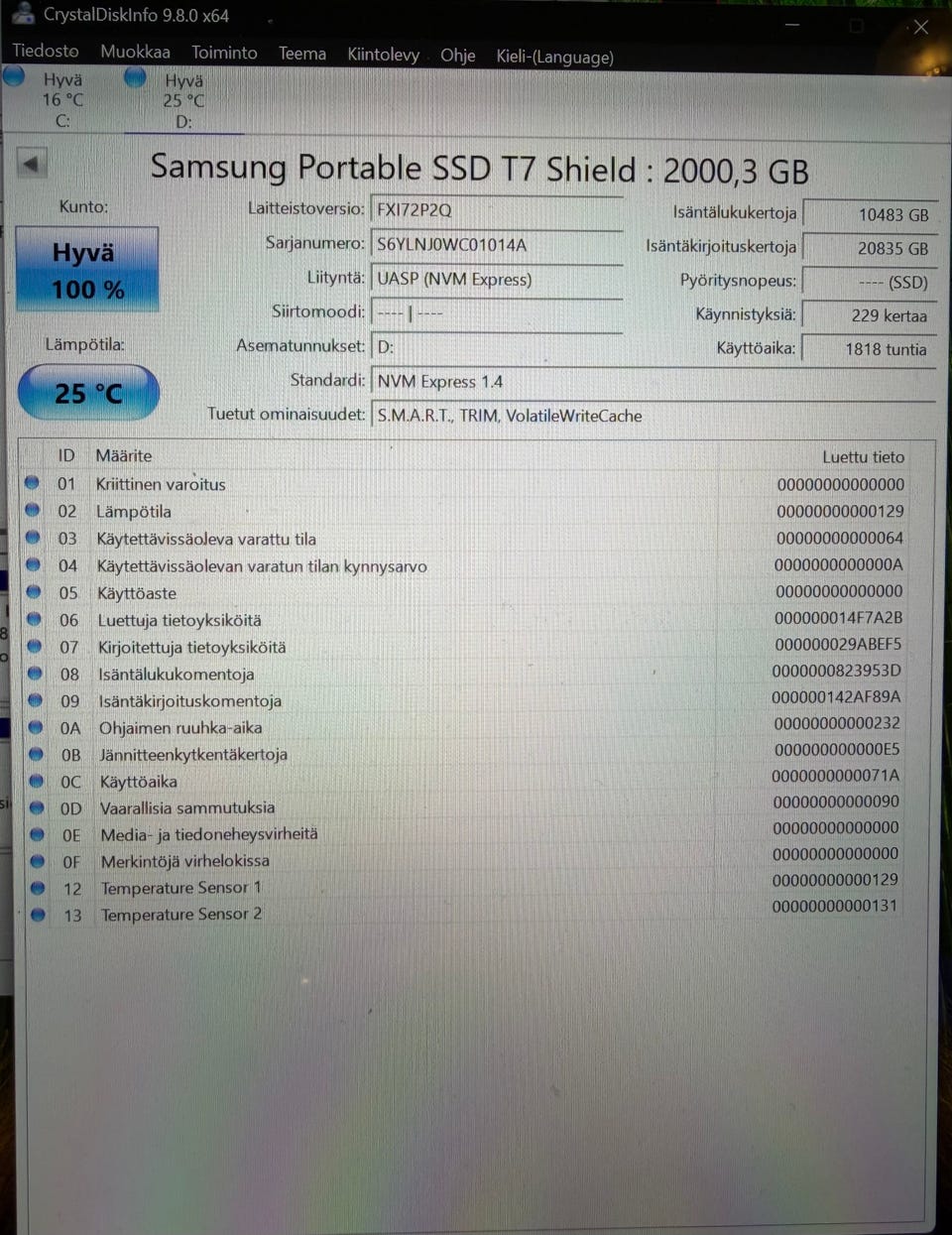Screen dimensions: 952x1235
Task: Click status icon for Temperature Sensor 1 row
Action: [38, 888]
